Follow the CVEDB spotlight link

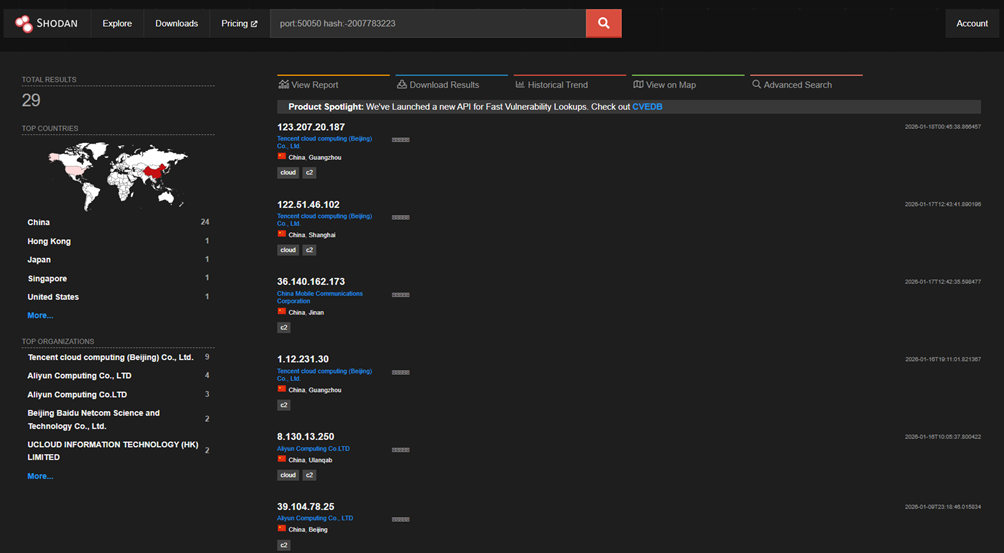[x=647, y=107]
